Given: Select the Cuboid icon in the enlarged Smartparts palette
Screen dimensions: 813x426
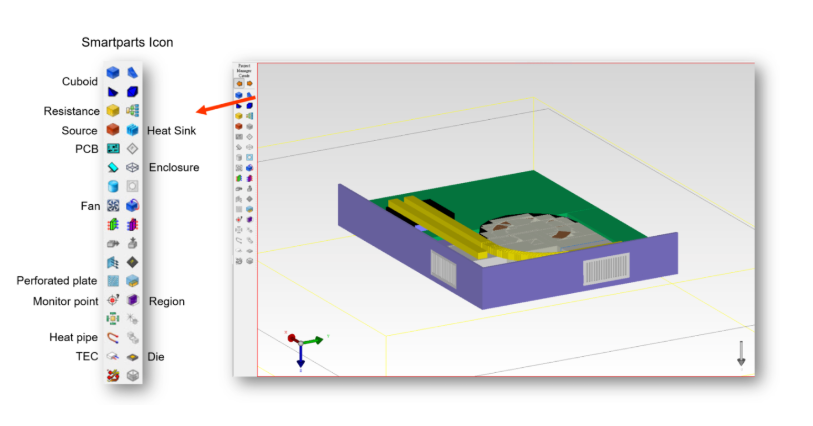Looking at the screenshot, I should click(x=113, y=73).
